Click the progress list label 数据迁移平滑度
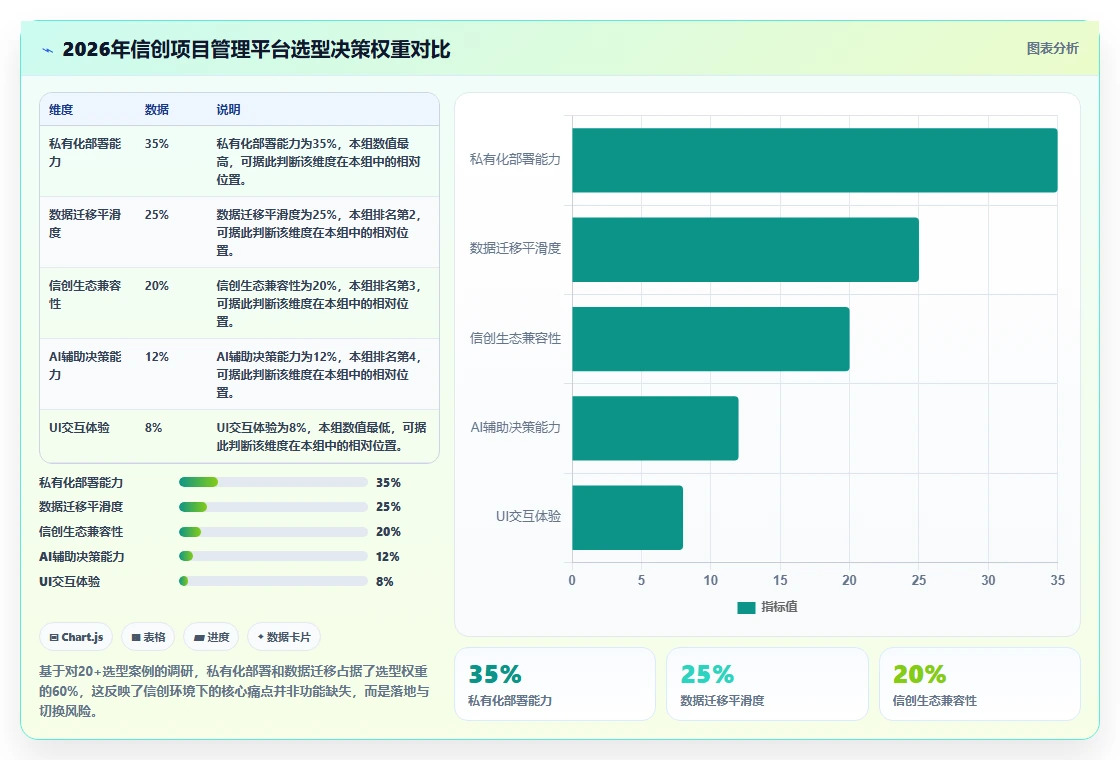 point(81,506)
